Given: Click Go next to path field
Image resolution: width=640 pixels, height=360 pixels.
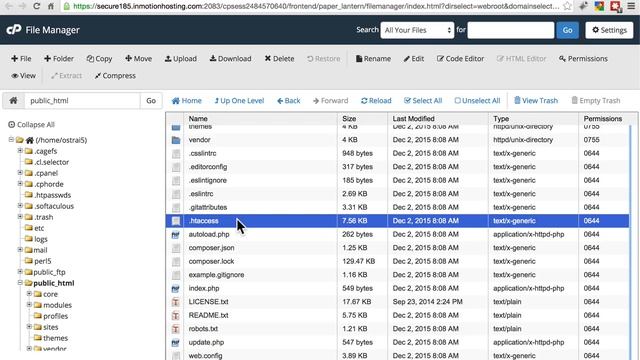Looking at the screenshot, I should click(151, 100).
